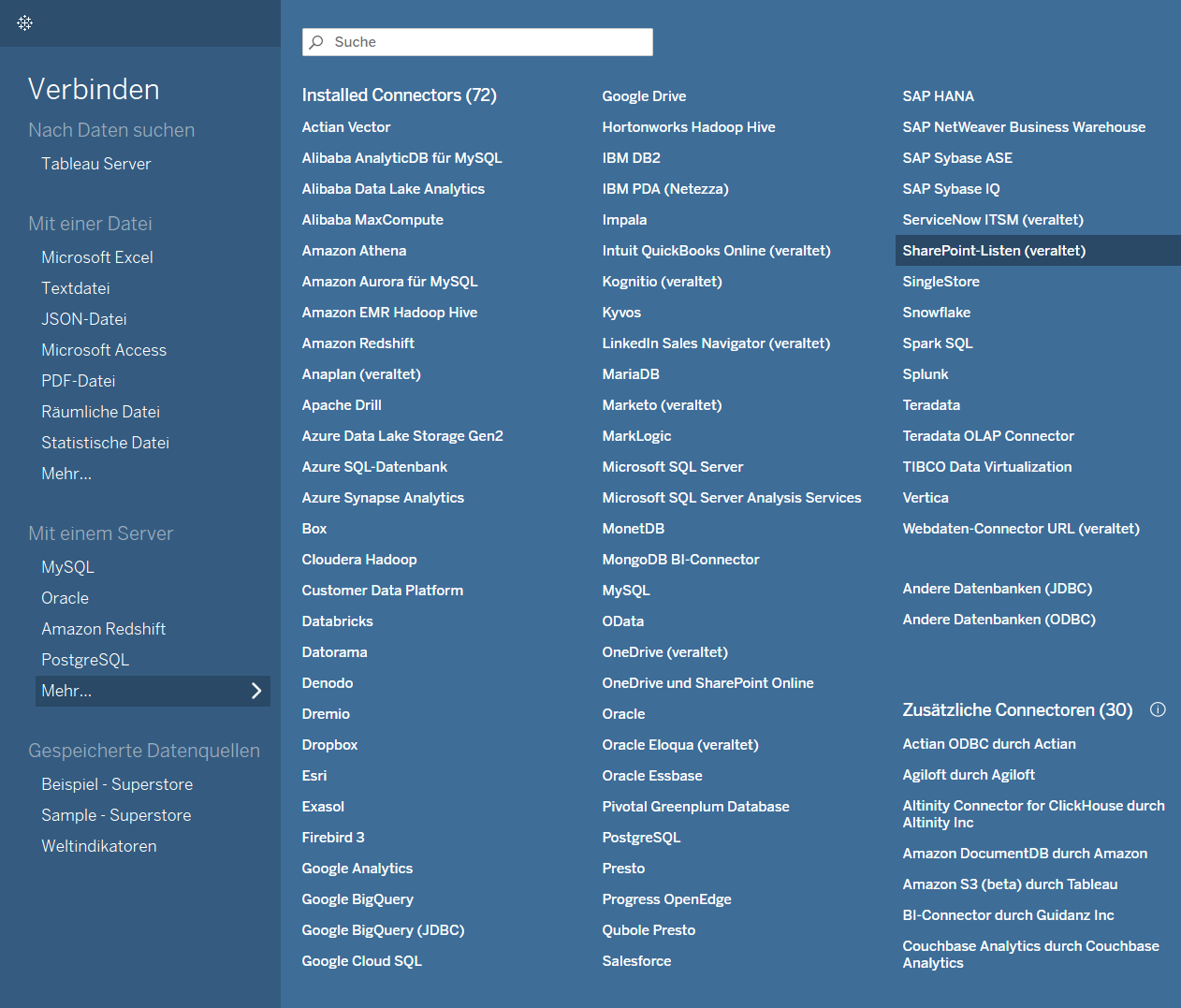
Task: Click the search magnifier icon
Action: (317, 42)
